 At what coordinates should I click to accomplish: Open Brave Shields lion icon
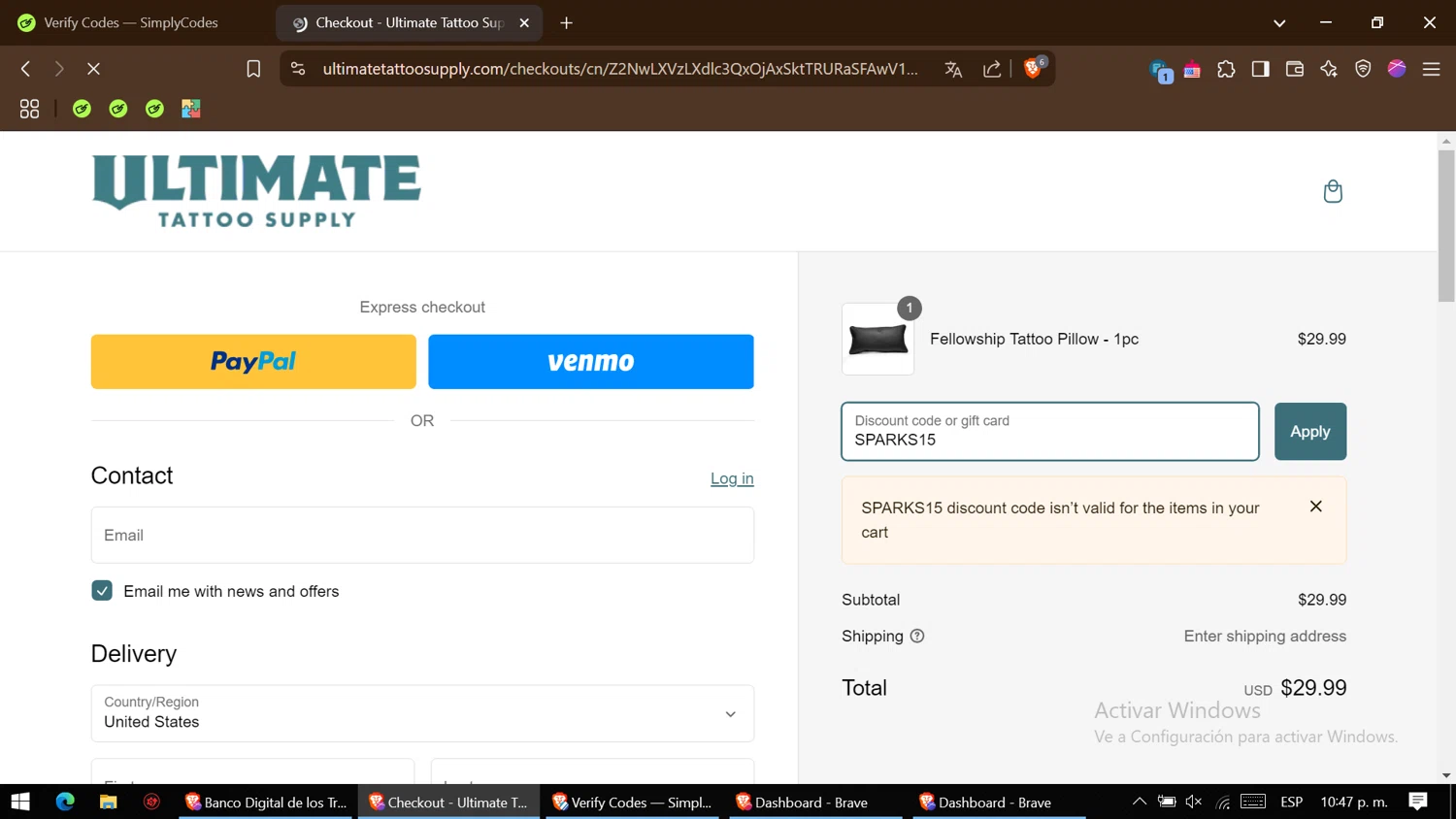[x=1034, y=68]
